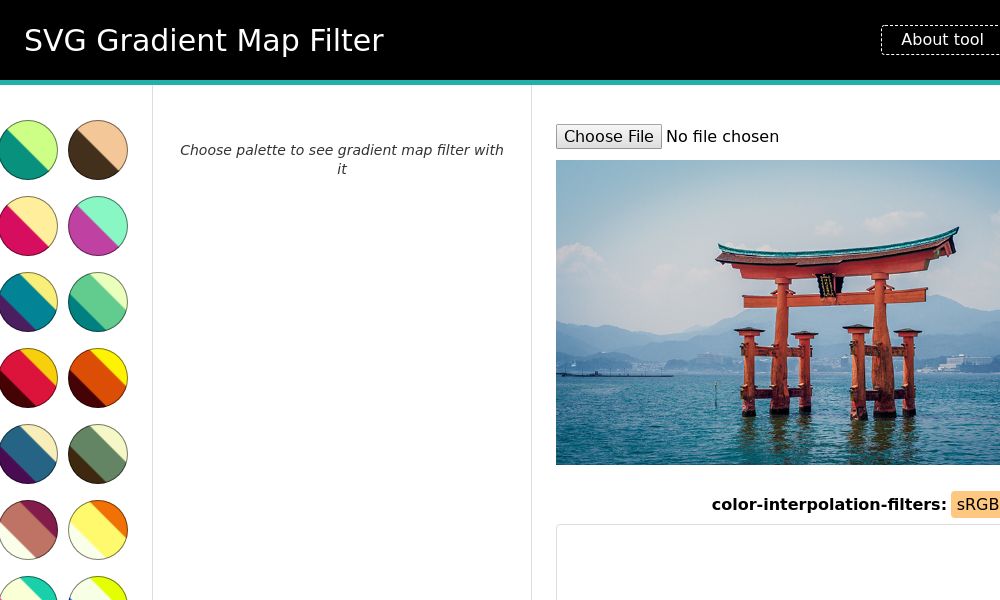Pick the orange, yellow and pale cream palette
1000x600 pixels.
click(98, 529)
